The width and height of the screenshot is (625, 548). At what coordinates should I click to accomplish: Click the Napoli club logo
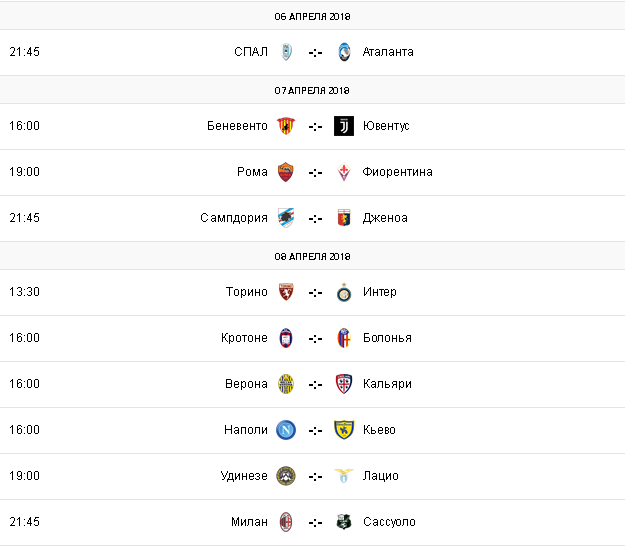(287, 430)
